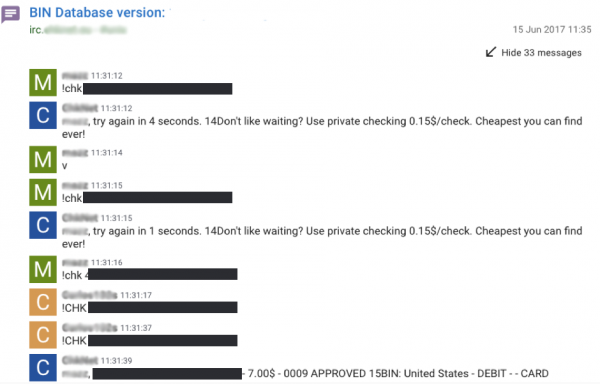Click blue C avatar at 11:31:39
This screenshot has width=600, height=384.
click(x=43, y=368)
